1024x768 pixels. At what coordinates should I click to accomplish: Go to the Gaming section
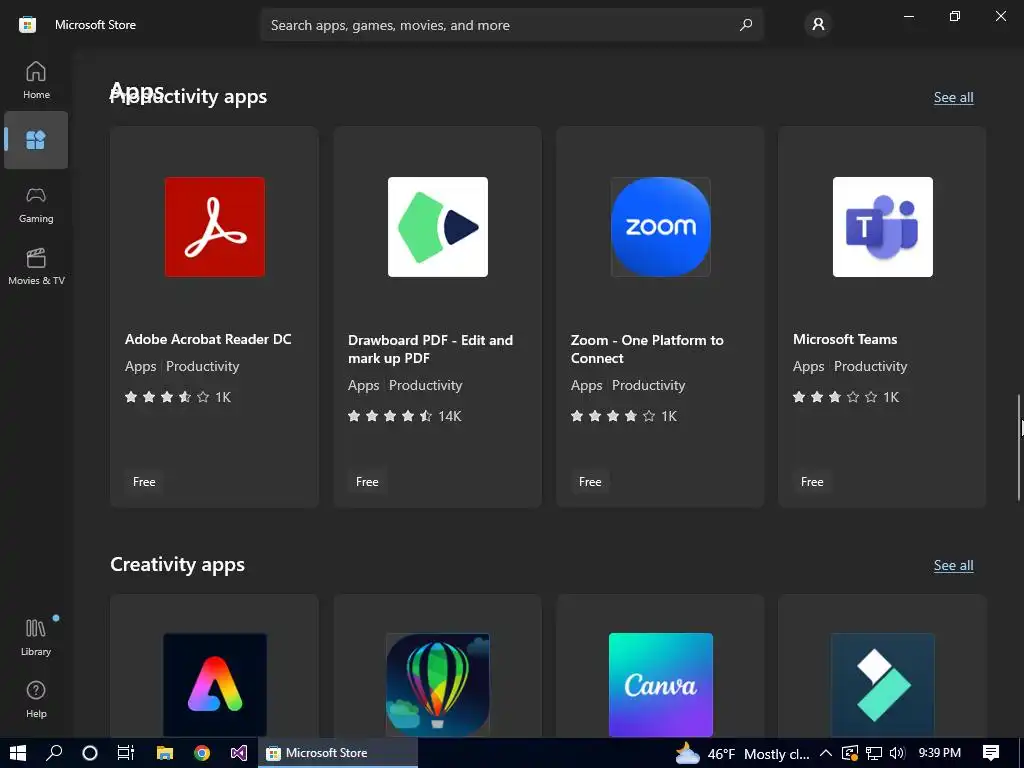[x=36, y=205]
